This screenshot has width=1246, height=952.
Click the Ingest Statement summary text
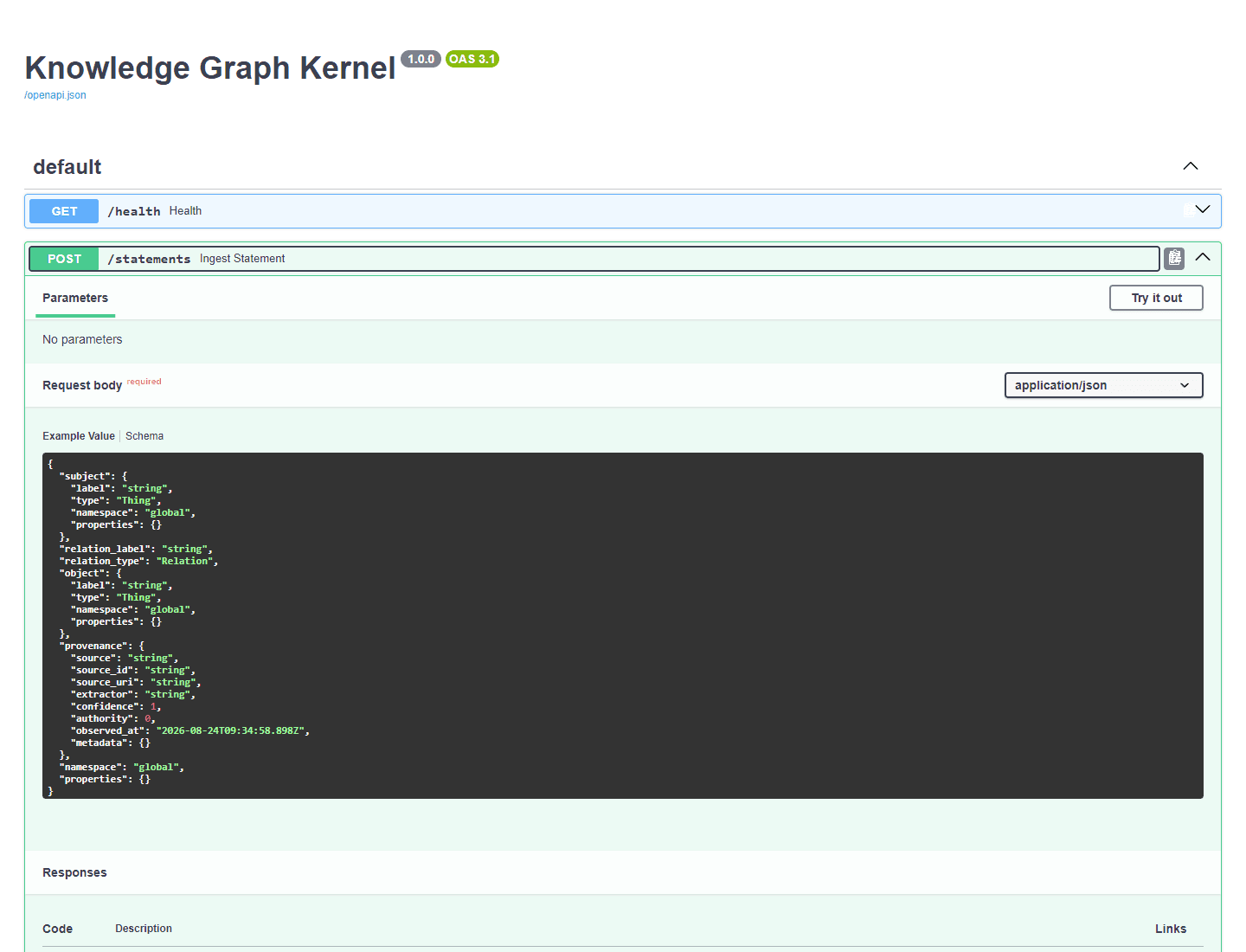click(242, 259)
